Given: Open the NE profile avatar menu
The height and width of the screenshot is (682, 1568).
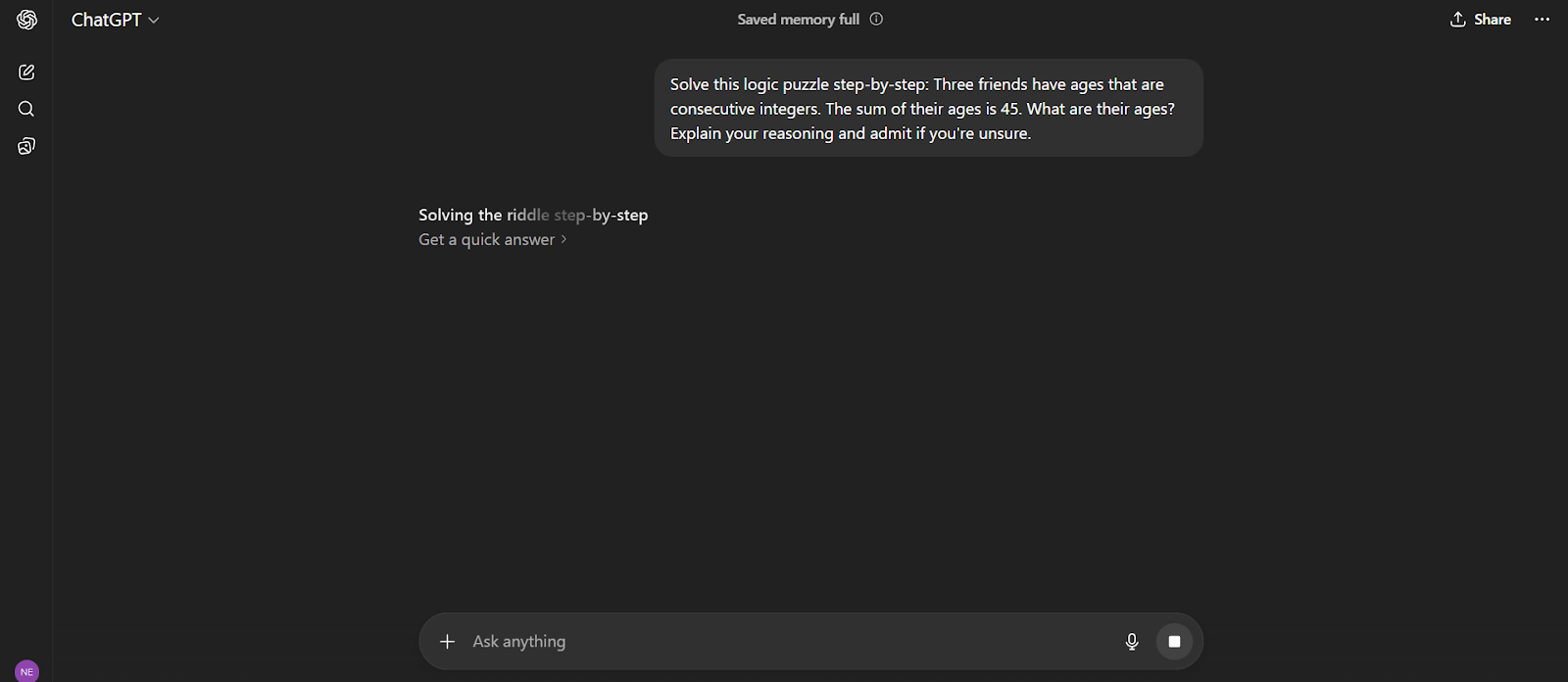Looking at the screenshot, I should click(26, 671).
